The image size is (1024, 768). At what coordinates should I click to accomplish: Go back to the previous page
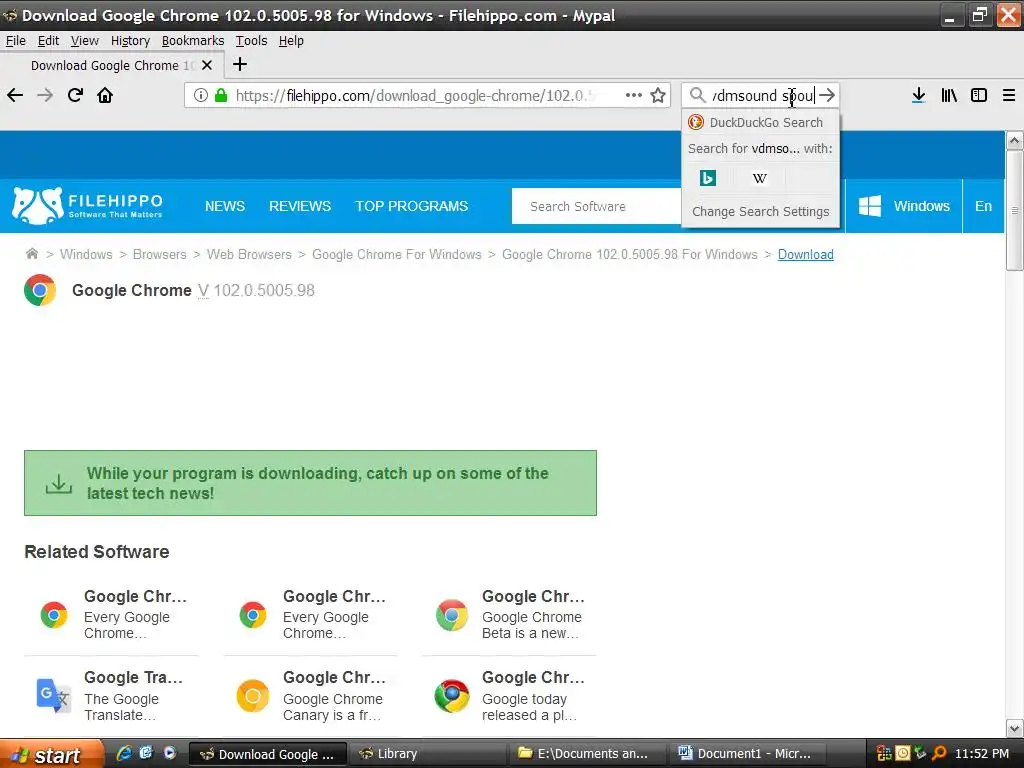click(x=15, y=95)
